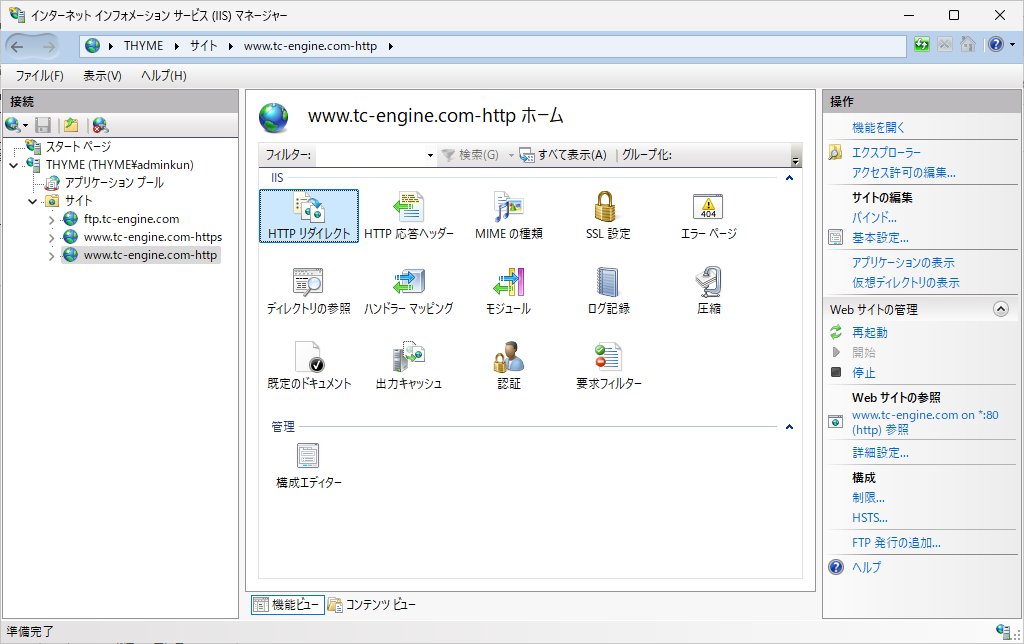The image size is (1024, 644).
Task: Open the 表示(V) menu
Action: click(102, 76)
